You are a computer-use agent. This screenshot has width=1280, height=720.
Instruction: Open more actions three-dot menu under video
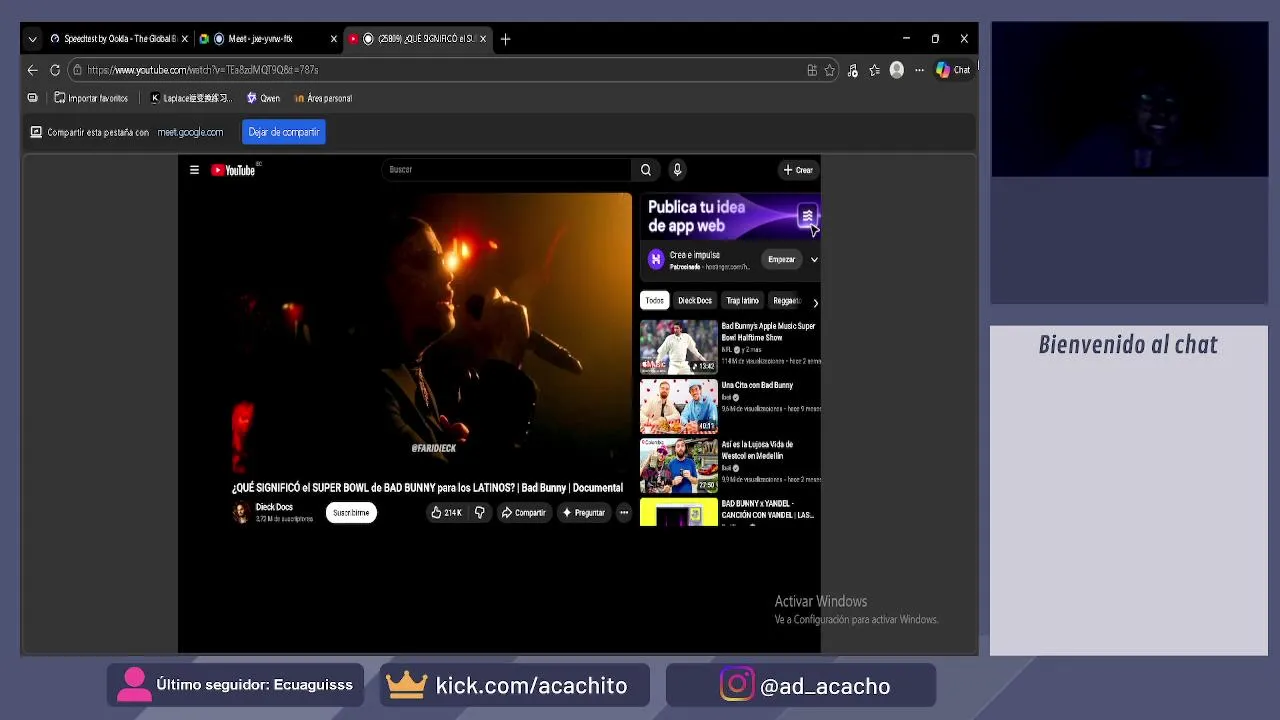coord(624,513)
